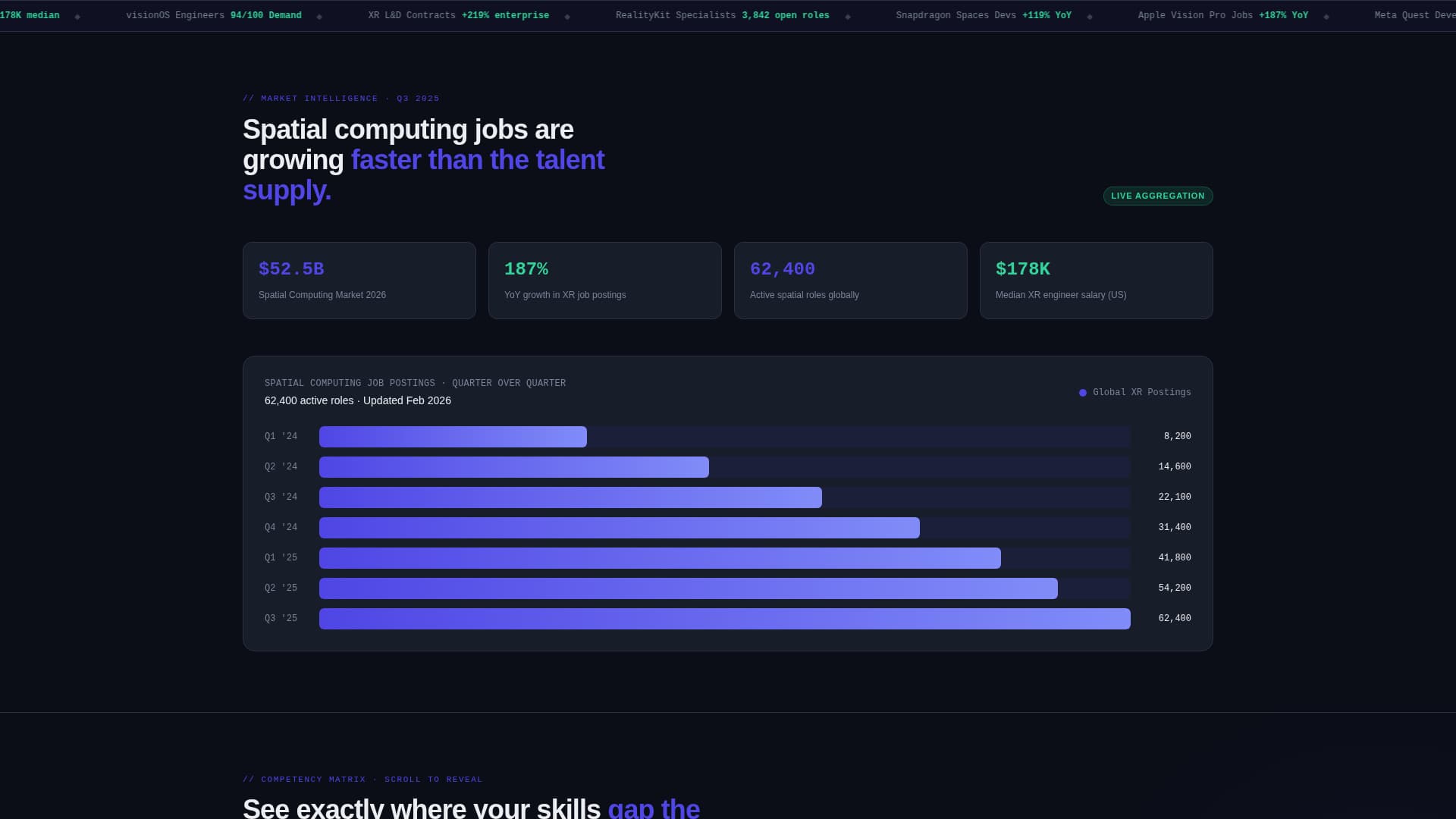
Task: Click the LIVE AGGREGATION badge
Action: point(1158,196)
